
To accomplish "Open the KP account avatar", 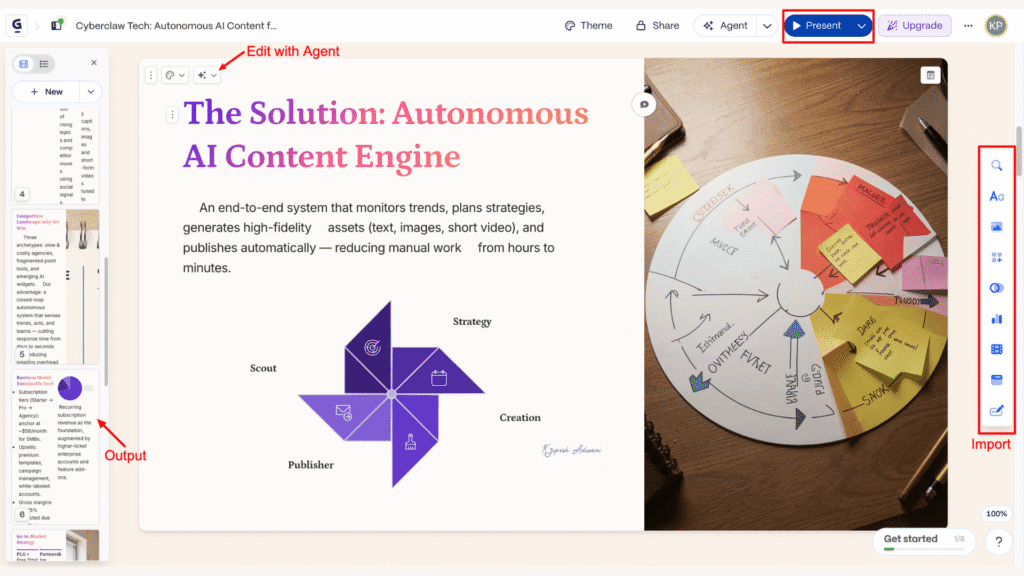I will [996, 25].
